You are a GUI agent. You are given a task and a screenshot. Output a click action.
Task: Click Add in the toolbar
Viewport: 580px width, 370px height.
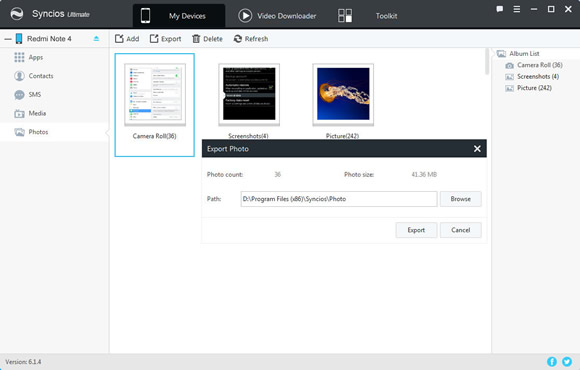127,39
